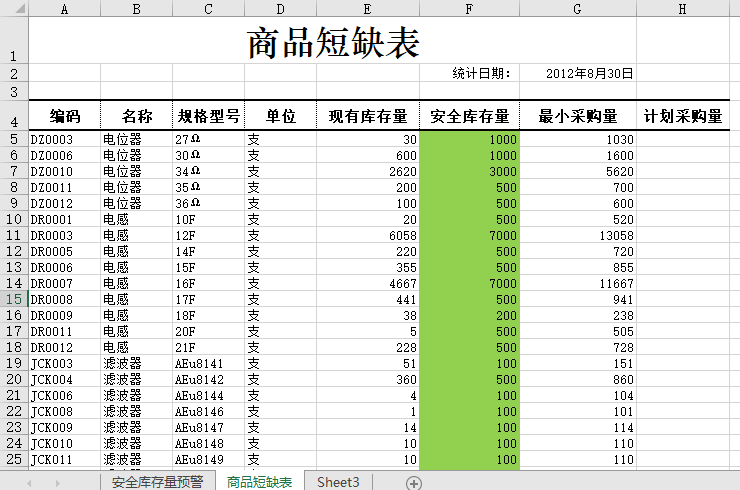Select column H header
The height and width of the screenshot is (490, 740).
coord(682,9)
